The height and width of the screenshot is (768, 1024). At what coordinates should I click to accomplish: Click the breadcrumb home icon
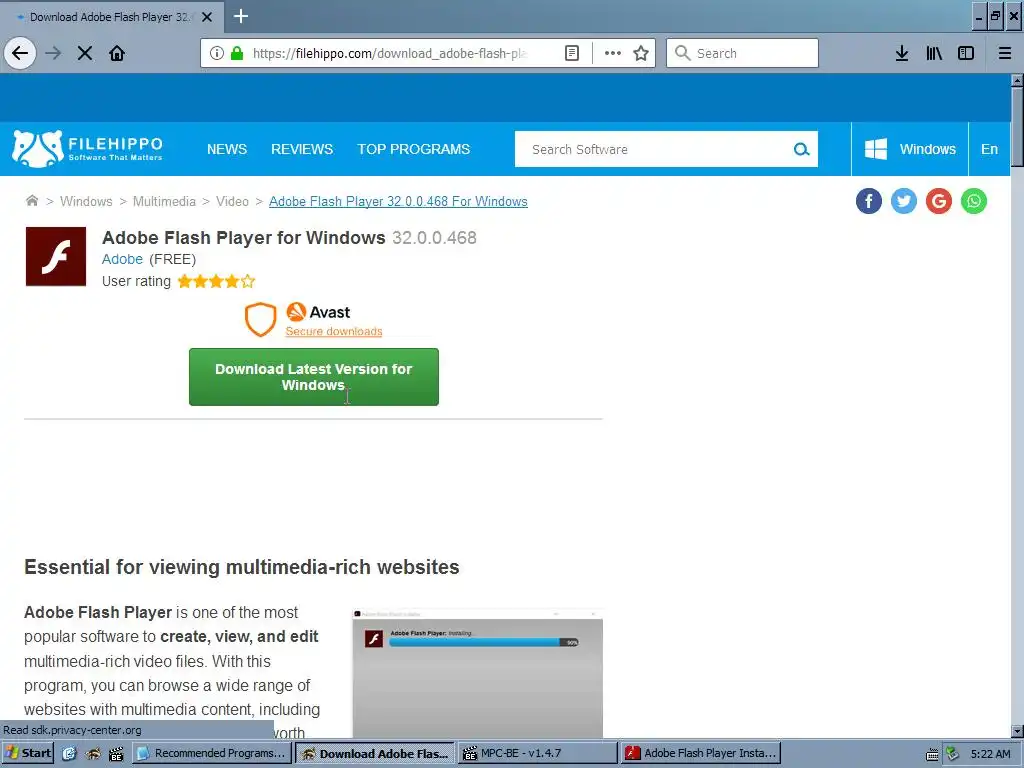[31, 200]
